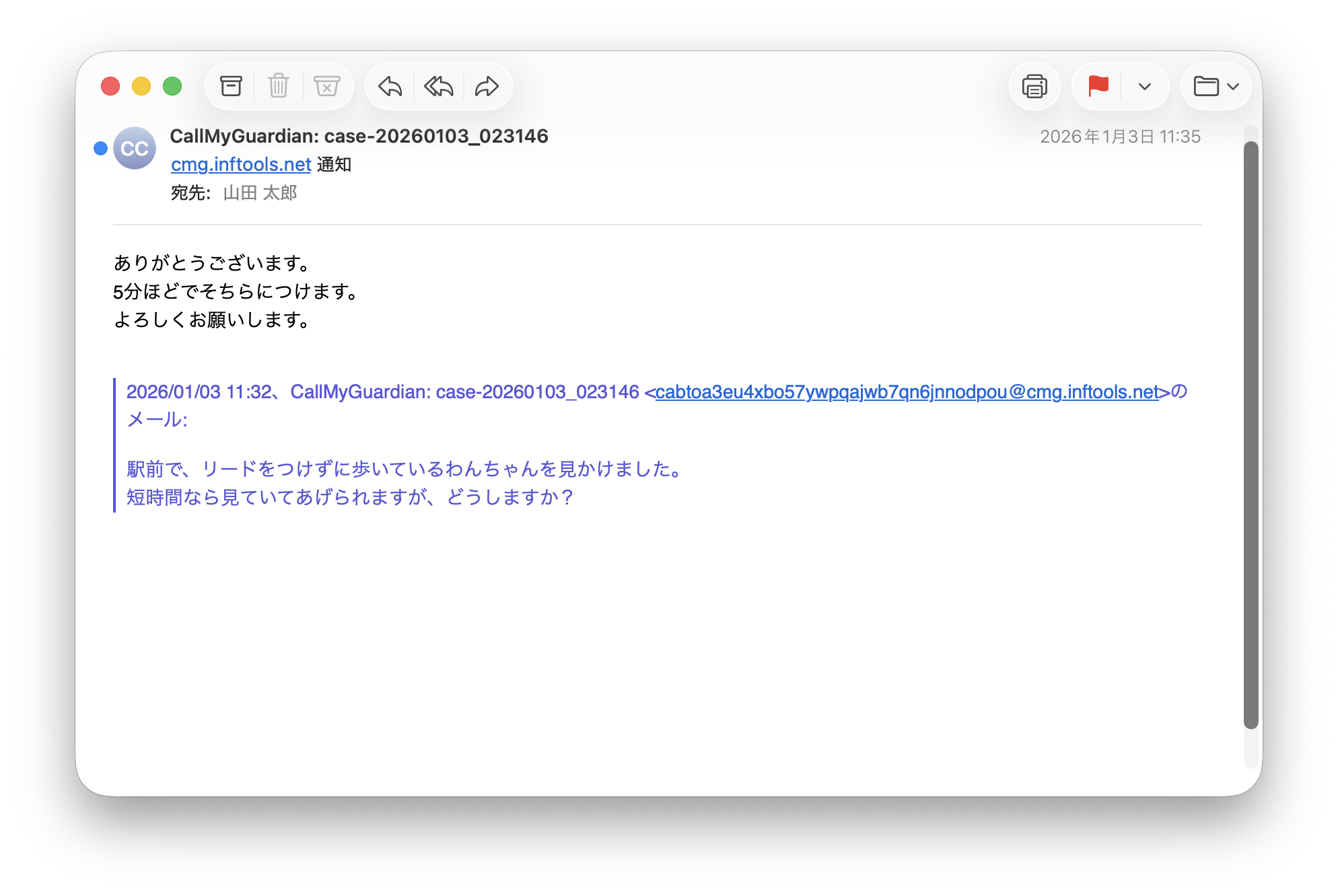
Task: Delete the email using the trash icon
Action: 279,86
